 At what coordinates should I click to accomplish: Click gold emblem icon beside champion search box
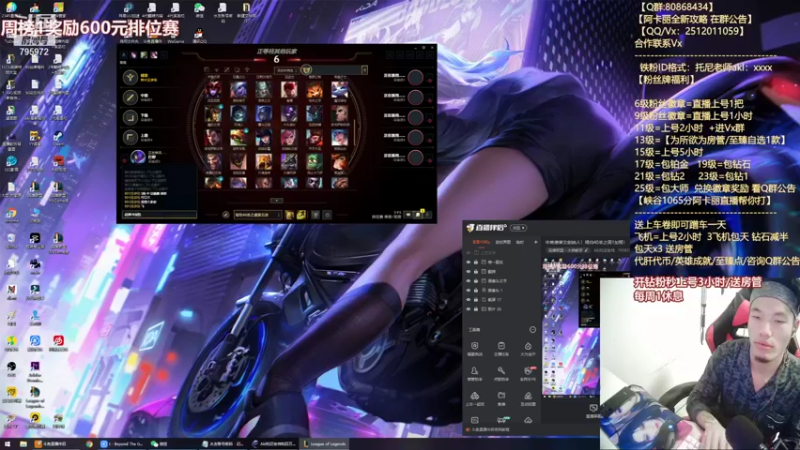tap(306, 70)
